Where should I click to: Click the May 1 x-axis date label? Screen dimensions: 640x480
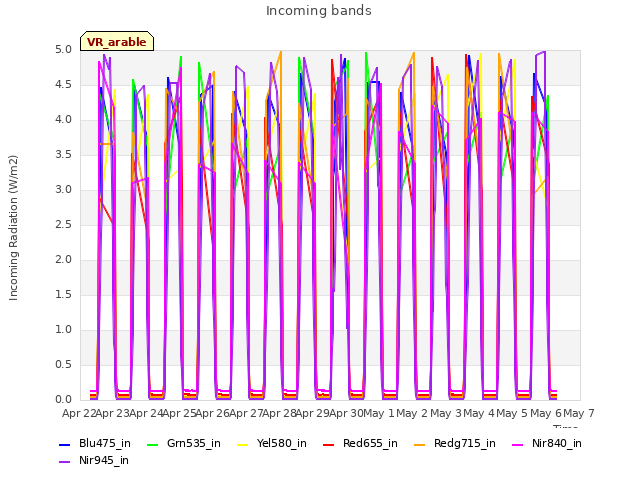click(379, 414)
